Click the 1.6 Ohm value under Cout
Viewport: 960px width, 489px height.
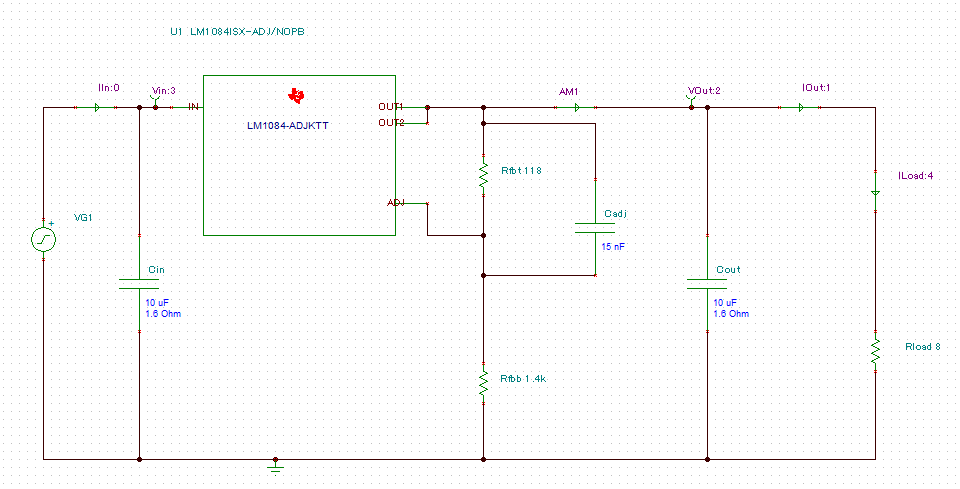pyautogui.click(x=731, y=313)
